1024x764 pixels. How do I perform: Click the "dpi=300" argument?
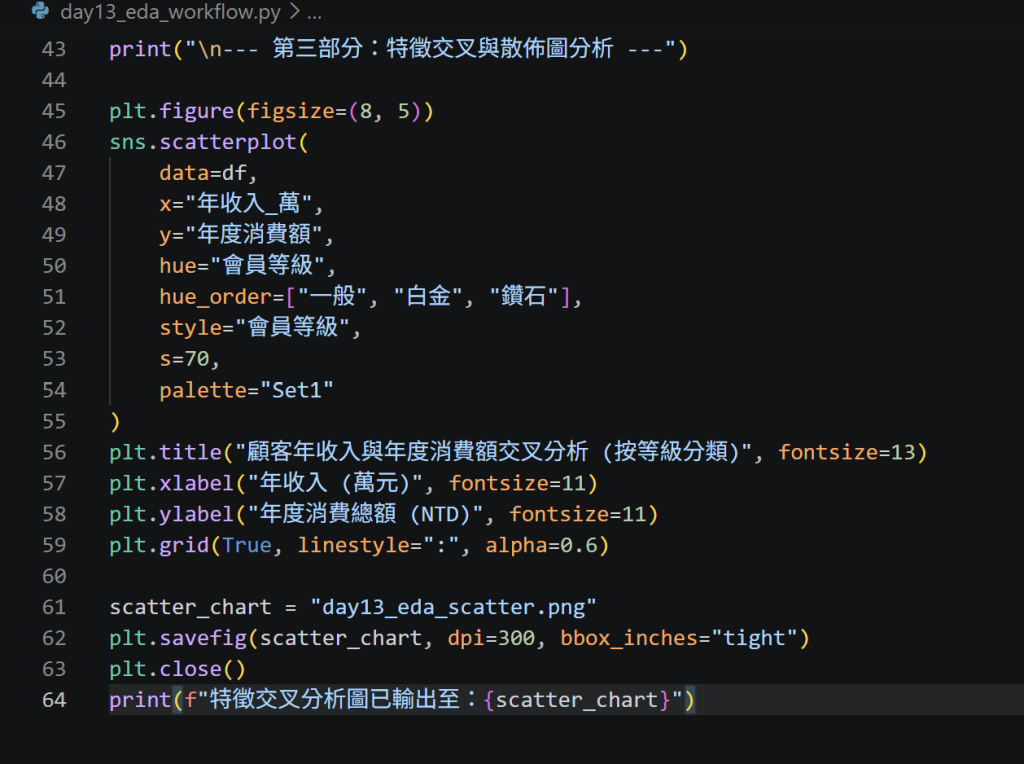click(491, 638)
